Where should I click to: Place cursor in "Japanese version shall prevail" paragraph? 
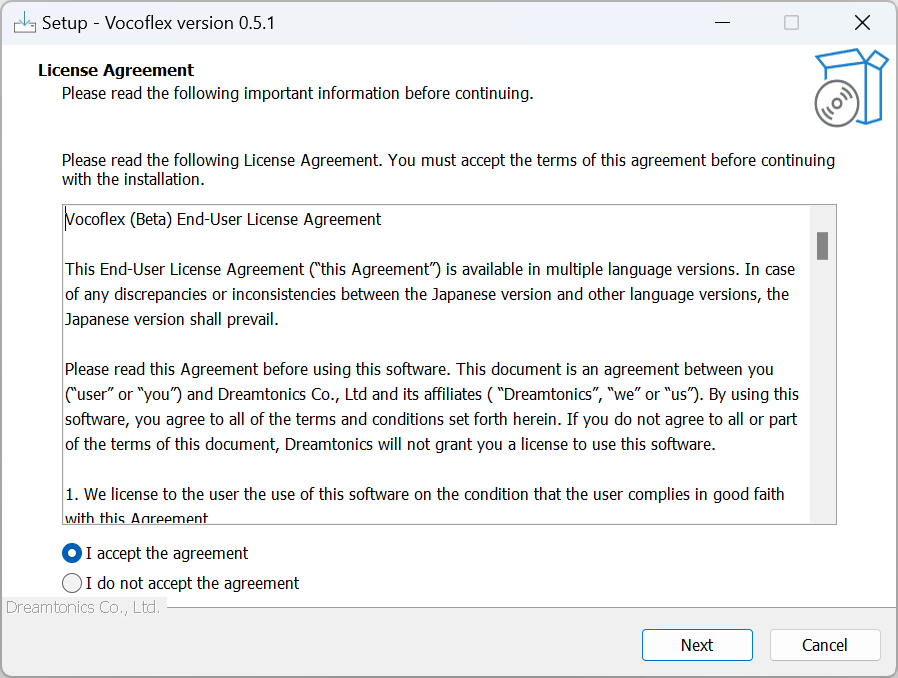430,294
